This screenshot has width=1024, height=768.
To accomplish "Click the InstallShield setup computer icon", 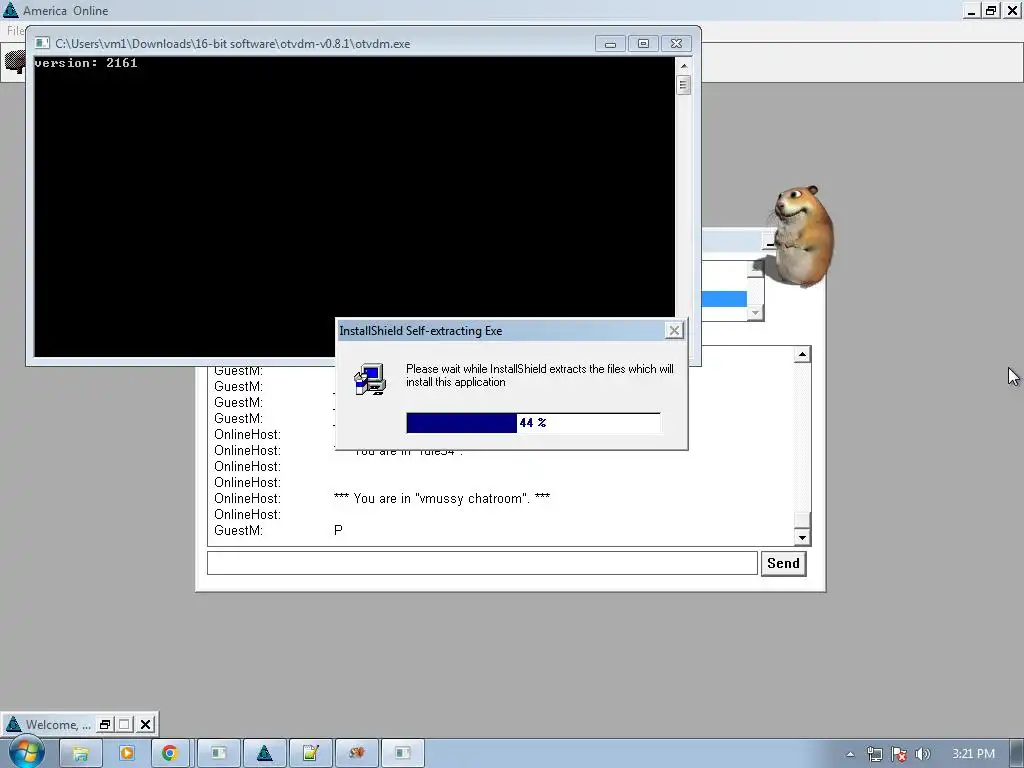I will point(370,379).
